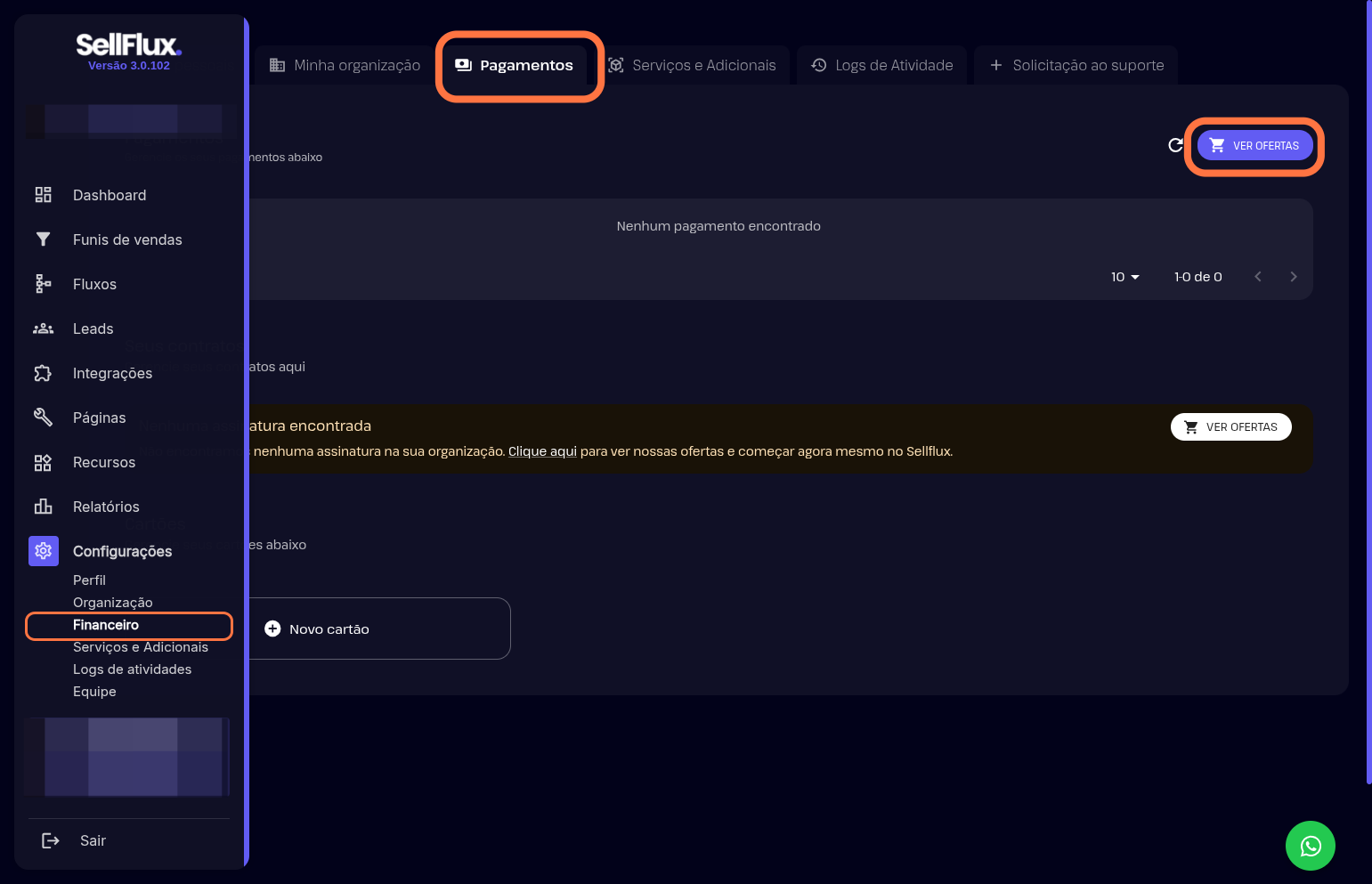This screenshot has height=884, width=1372.
Task: Go to previous page of payments
Action: coord(1257,277)
